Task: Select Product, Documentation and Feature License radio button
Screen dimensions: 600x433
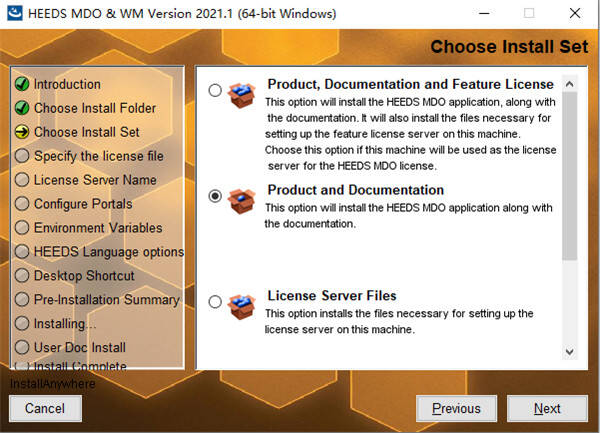Action: point(215,91)
